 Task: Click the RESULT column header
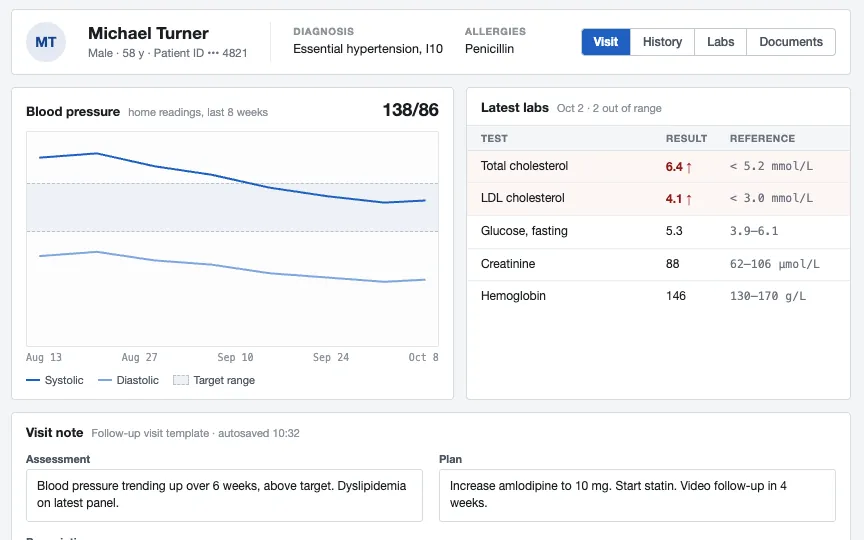pyautogui.click(x=686, y=139)
